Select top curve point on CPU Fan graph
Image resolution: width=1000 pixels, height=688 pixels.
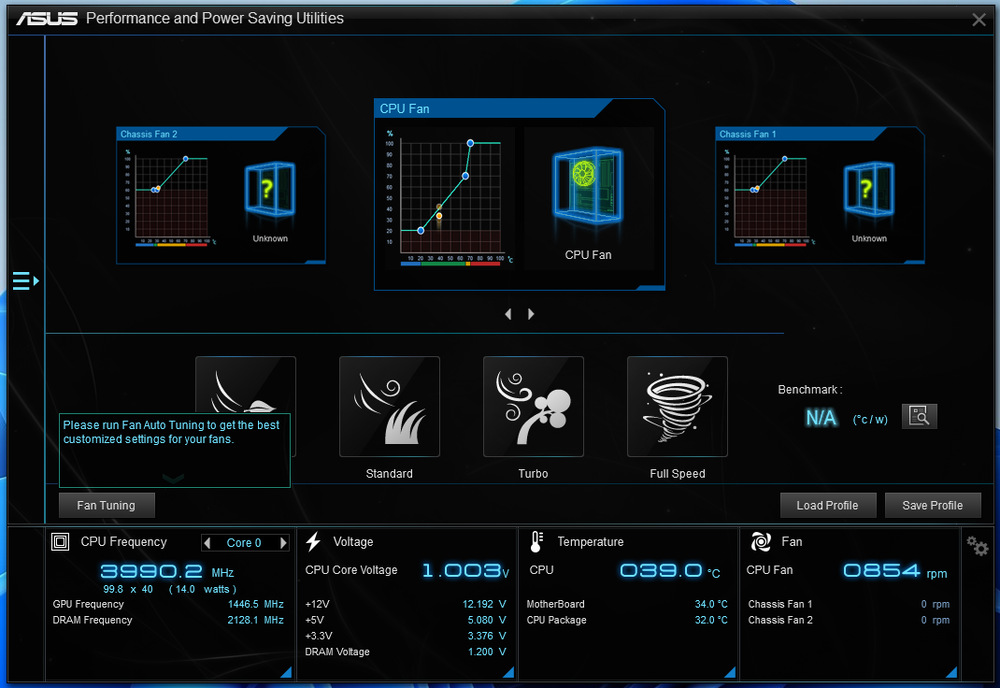tap(470, 143)
